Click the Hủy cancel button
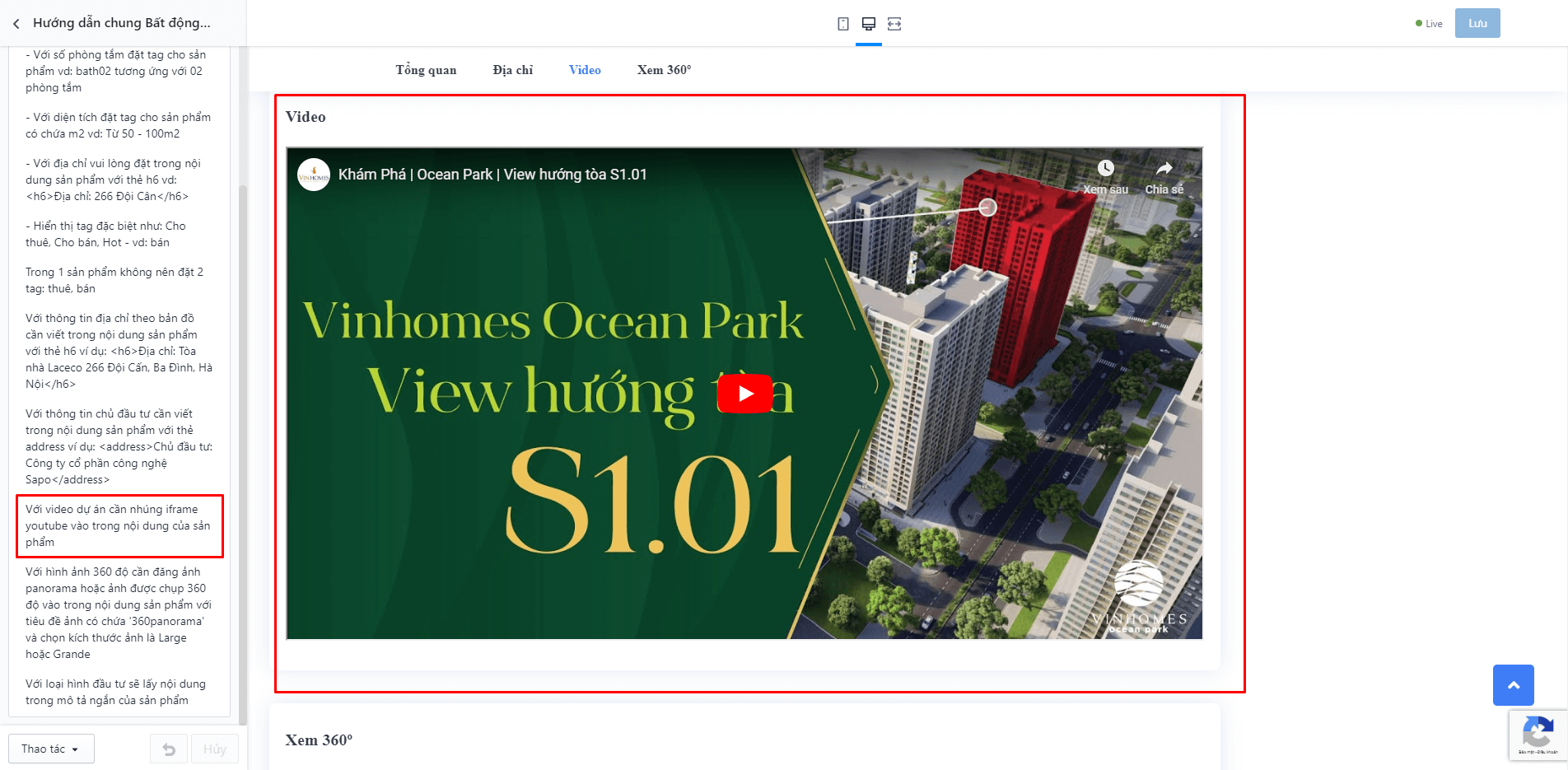The image size is (1568, 770). [215, 749]
